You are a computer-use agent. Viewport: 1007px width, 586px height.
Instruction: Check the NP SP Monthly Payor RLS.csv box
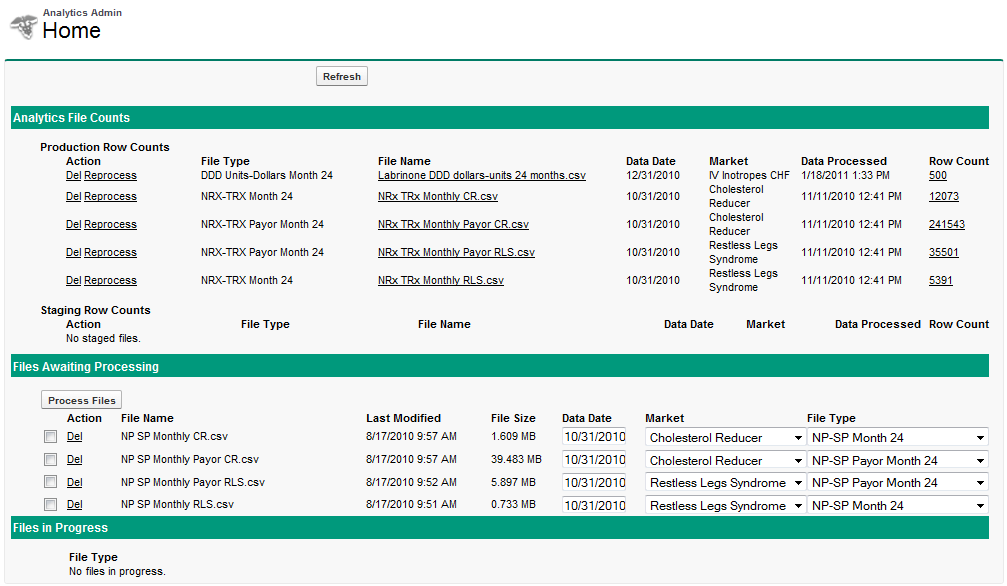point(50,483)
